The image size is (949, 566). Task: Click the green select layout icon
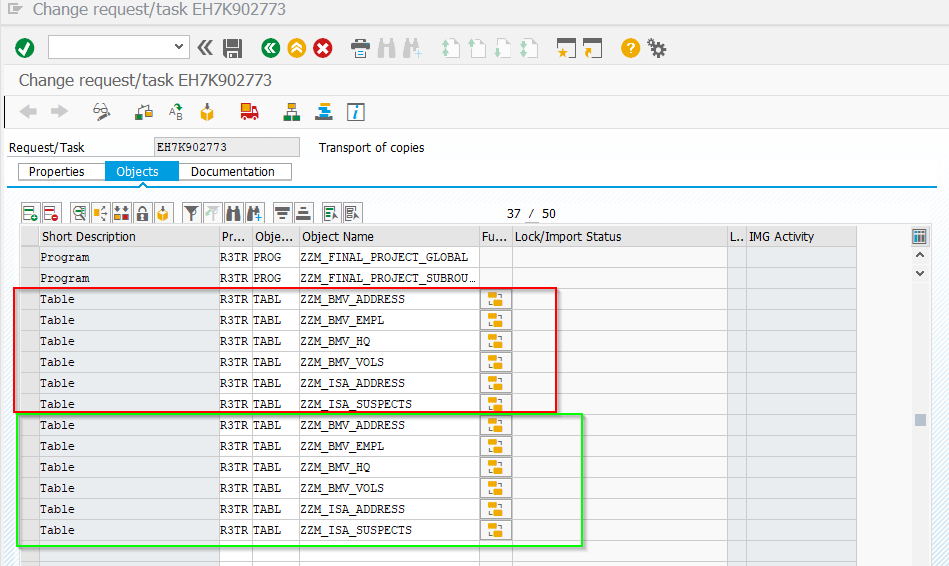tap(331, 213)
